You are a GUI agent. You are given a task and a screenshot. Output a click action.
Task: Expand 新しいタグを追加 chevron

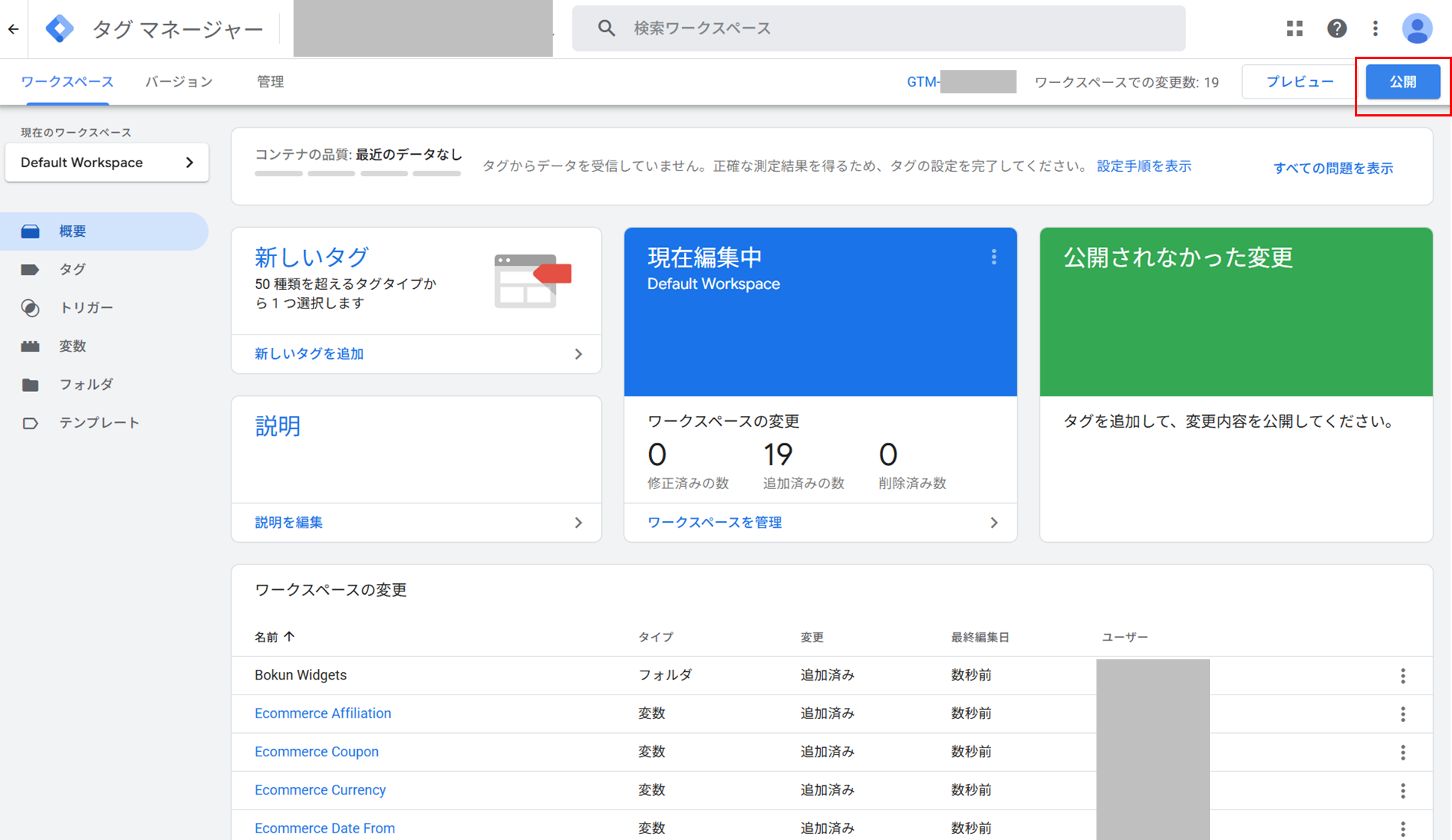[578, 354]
